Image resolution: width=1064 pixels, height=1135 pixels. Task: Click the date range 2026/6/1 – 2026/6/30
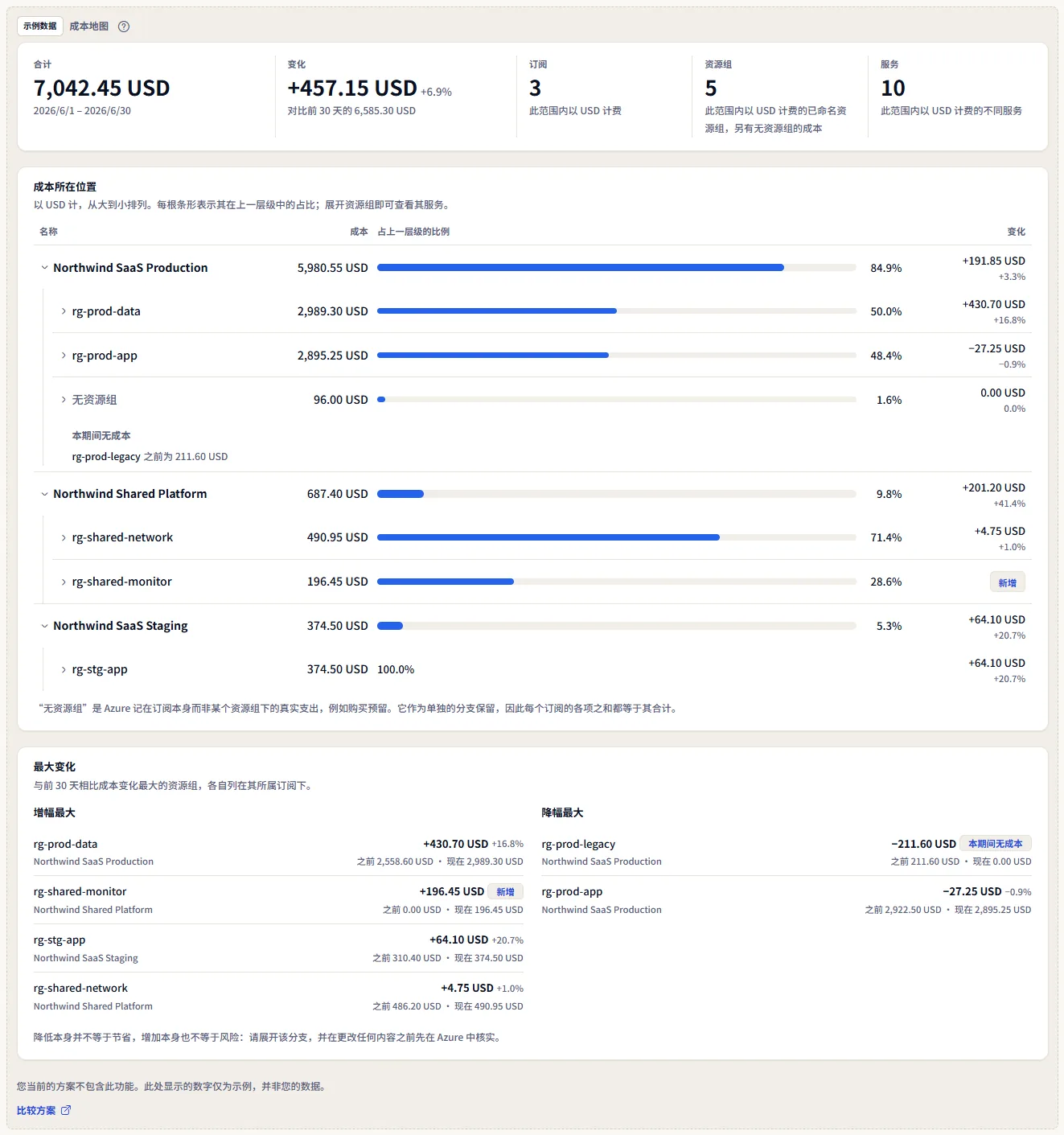click(x=82, y=111)
